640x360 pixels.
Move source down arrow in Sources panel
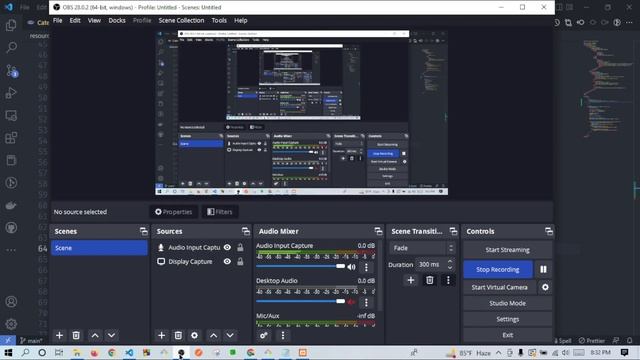(230, 335)
